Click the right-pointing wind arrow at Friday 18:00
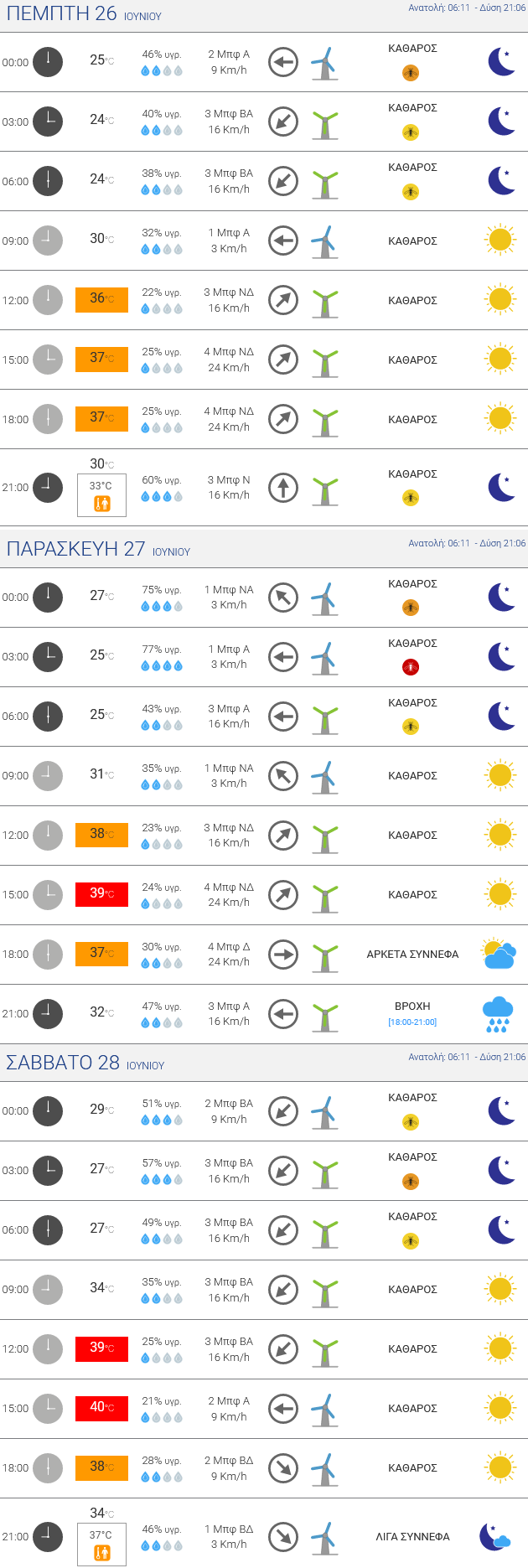Screen dimensions: 528x1568 [x=283, y=954]
